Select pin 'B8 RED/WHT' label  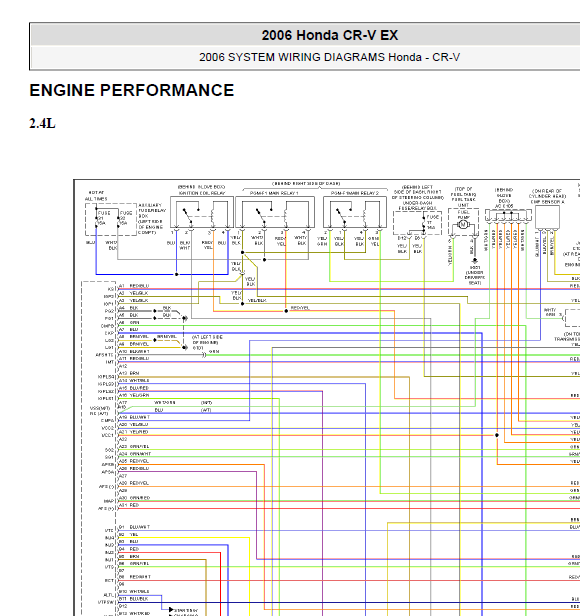point(135,577)
